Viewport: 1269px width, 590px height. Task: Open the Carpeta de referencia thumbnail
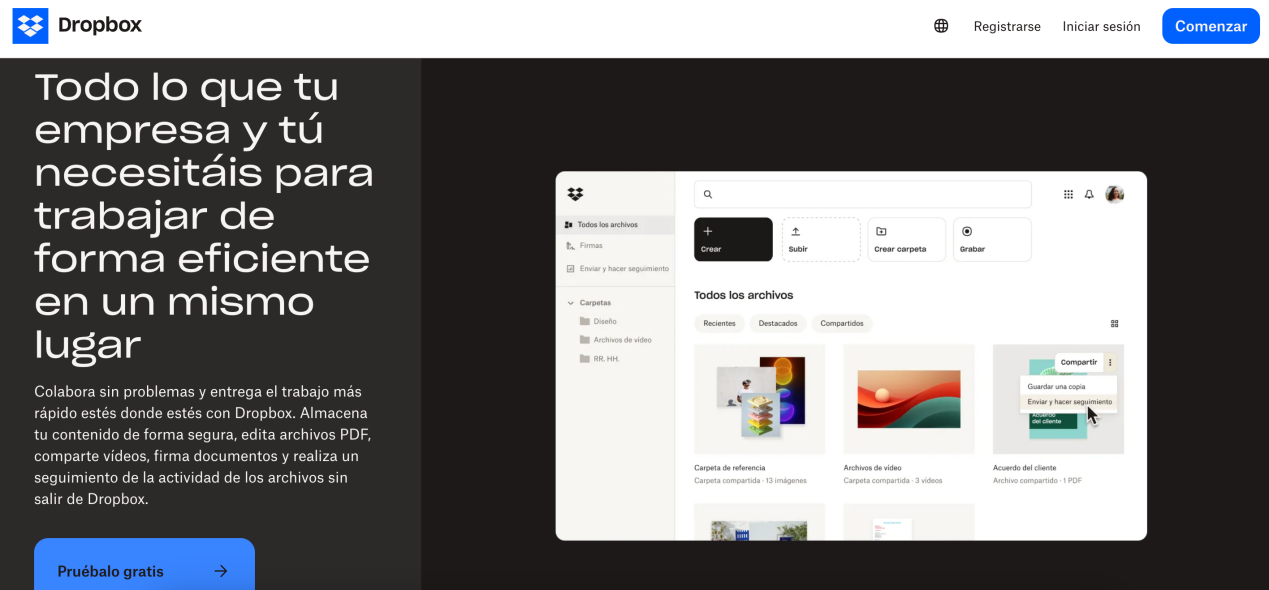760,399
